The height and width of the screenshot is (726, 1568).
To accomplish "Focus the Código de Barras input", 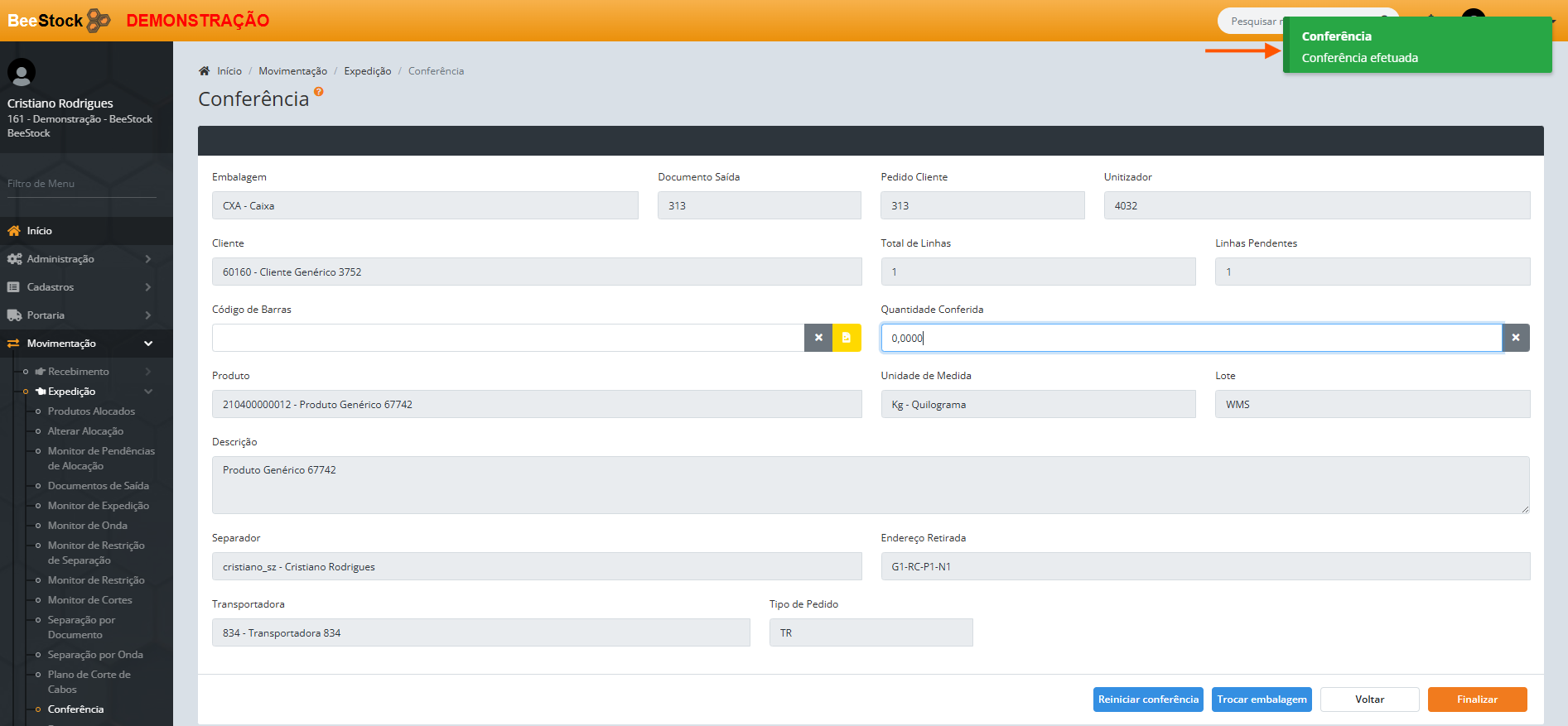I will pyautogui.click(x=508, y=338).
